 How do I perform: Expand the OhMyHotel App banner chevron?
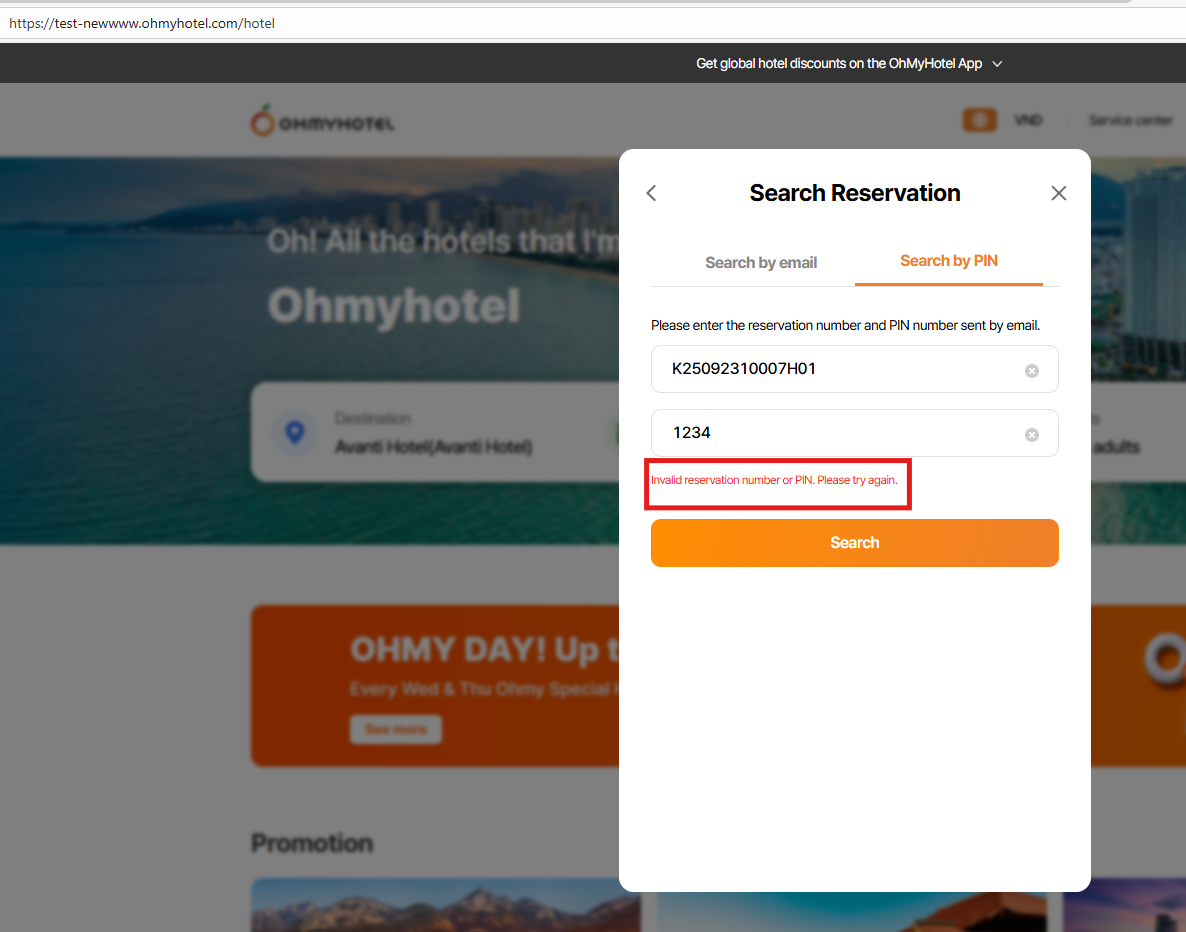pyautogui.click(x=997, y=64)
